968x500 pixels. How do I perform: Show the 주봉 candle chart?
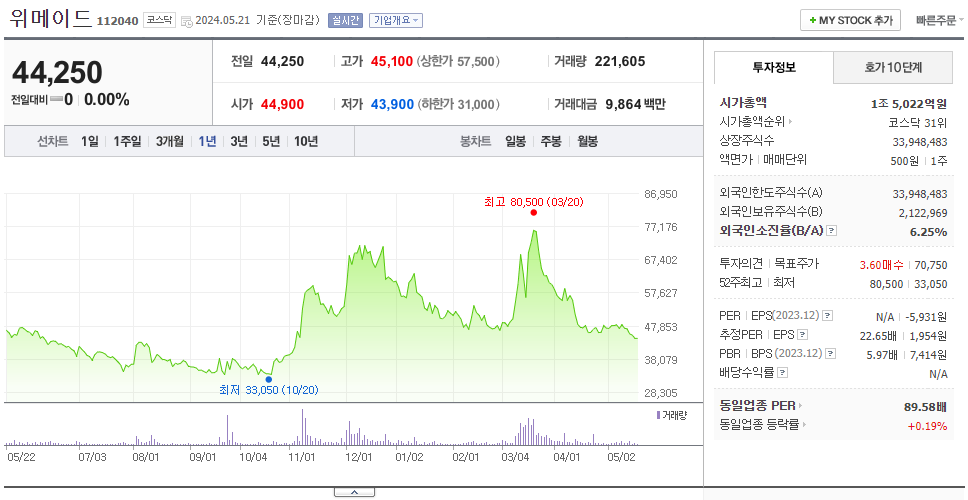tap(551, 141)
